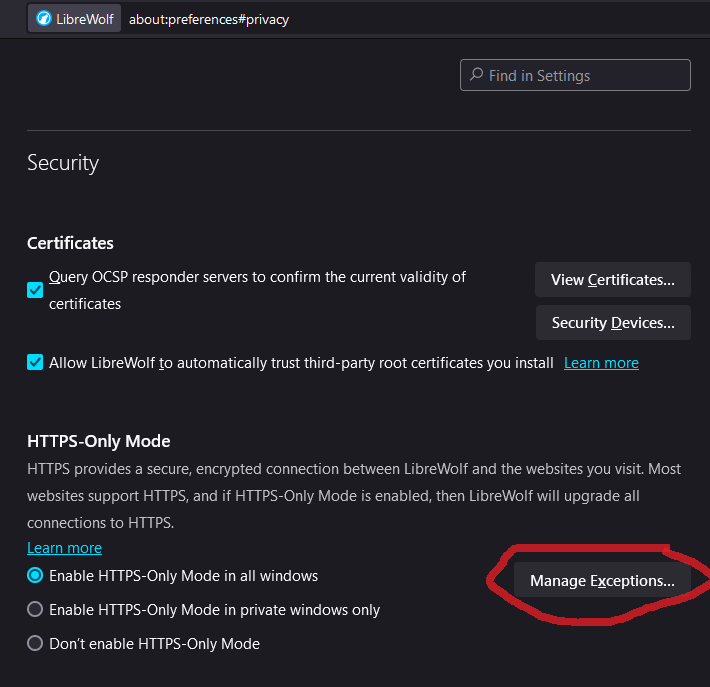Screen dimensions: 710x687
Task: Uncheck the Query OCSP responder servers checkbox
Action: click(35, 290)
